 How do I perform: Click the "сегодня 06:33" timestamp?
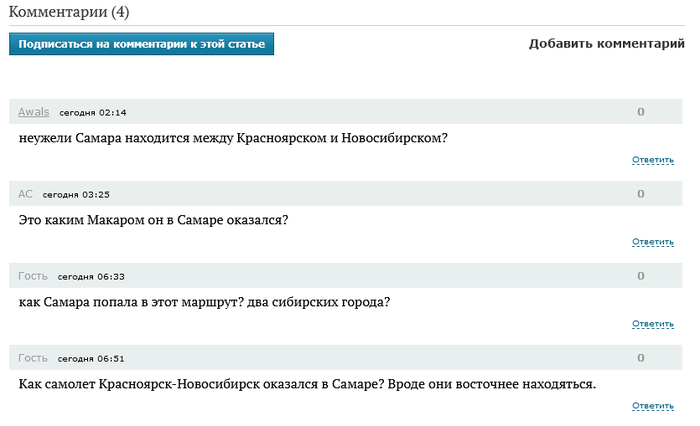click(x=91, y=276)
